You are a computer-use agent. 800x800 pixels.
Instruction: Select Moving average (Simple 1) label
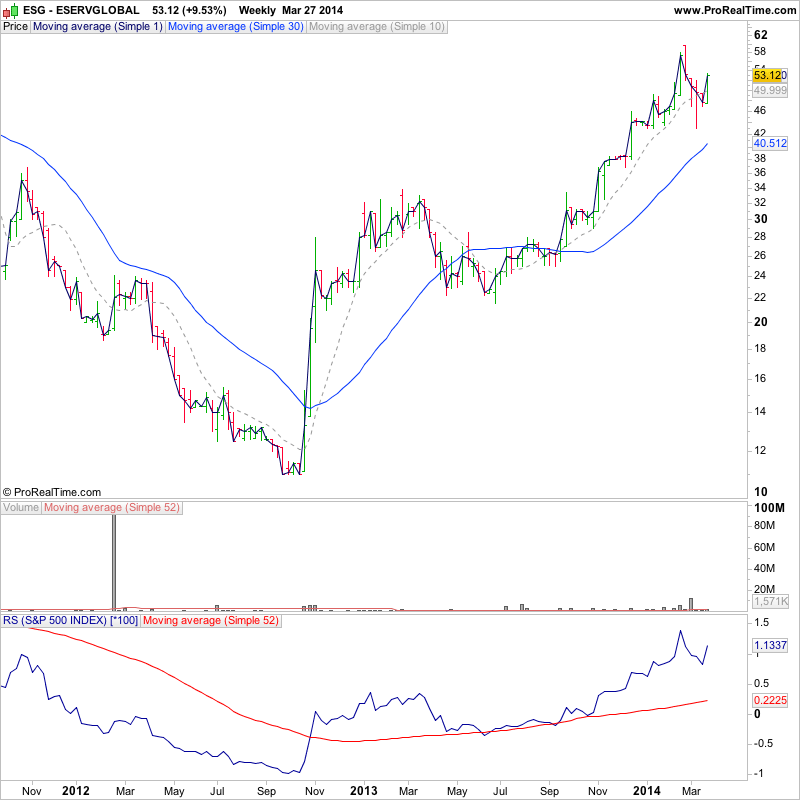pyautogui.click(x=98, y=27)
